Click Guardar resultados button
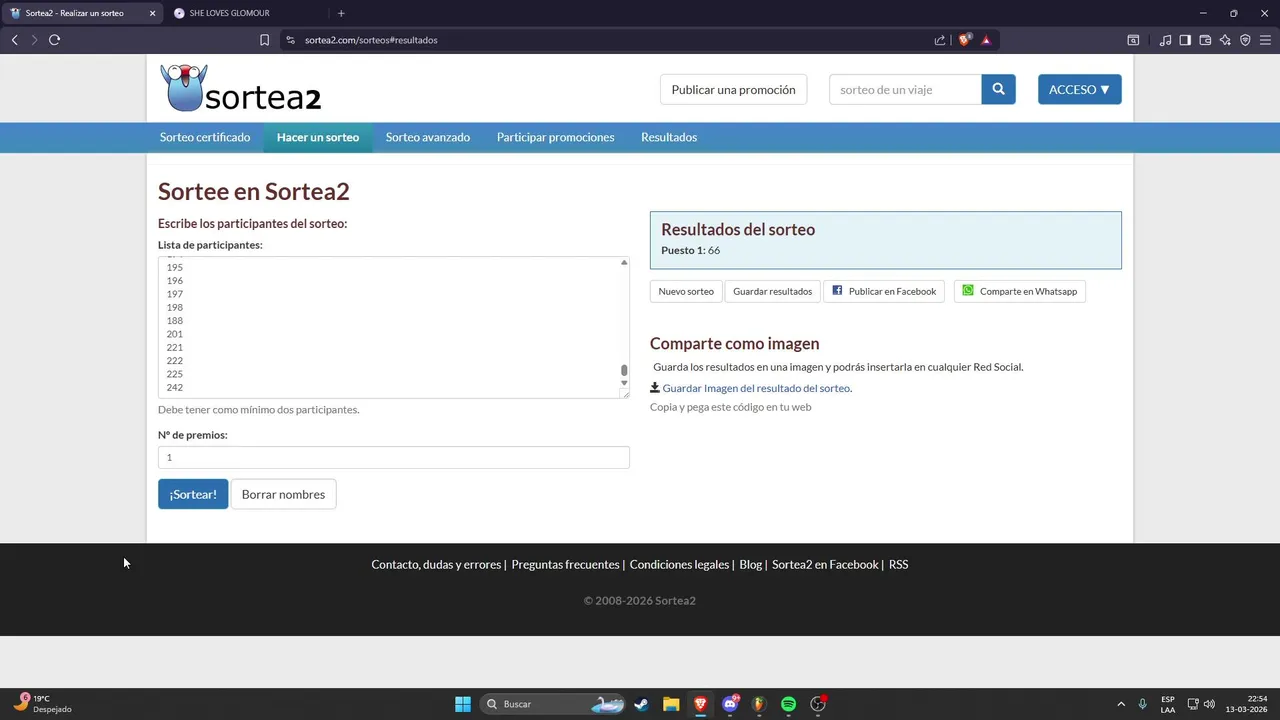 772,291
